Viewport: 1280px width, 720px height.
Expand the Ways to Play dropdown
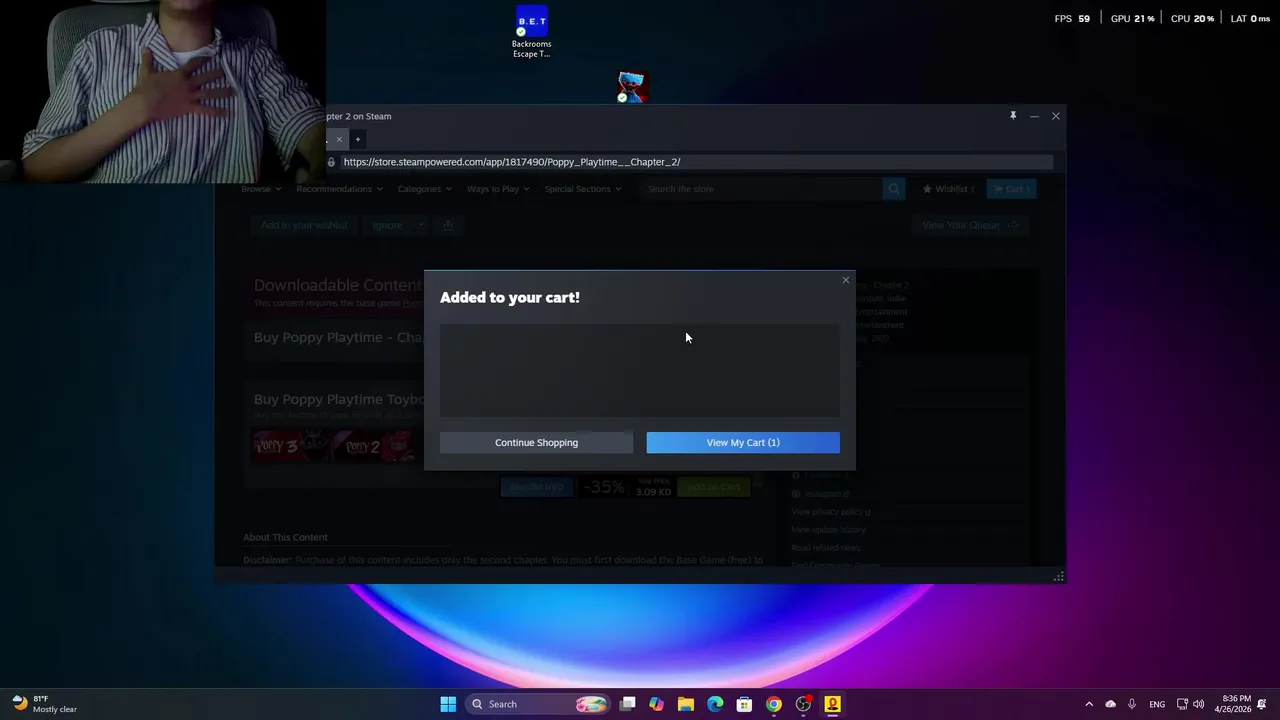click(497, 189)
